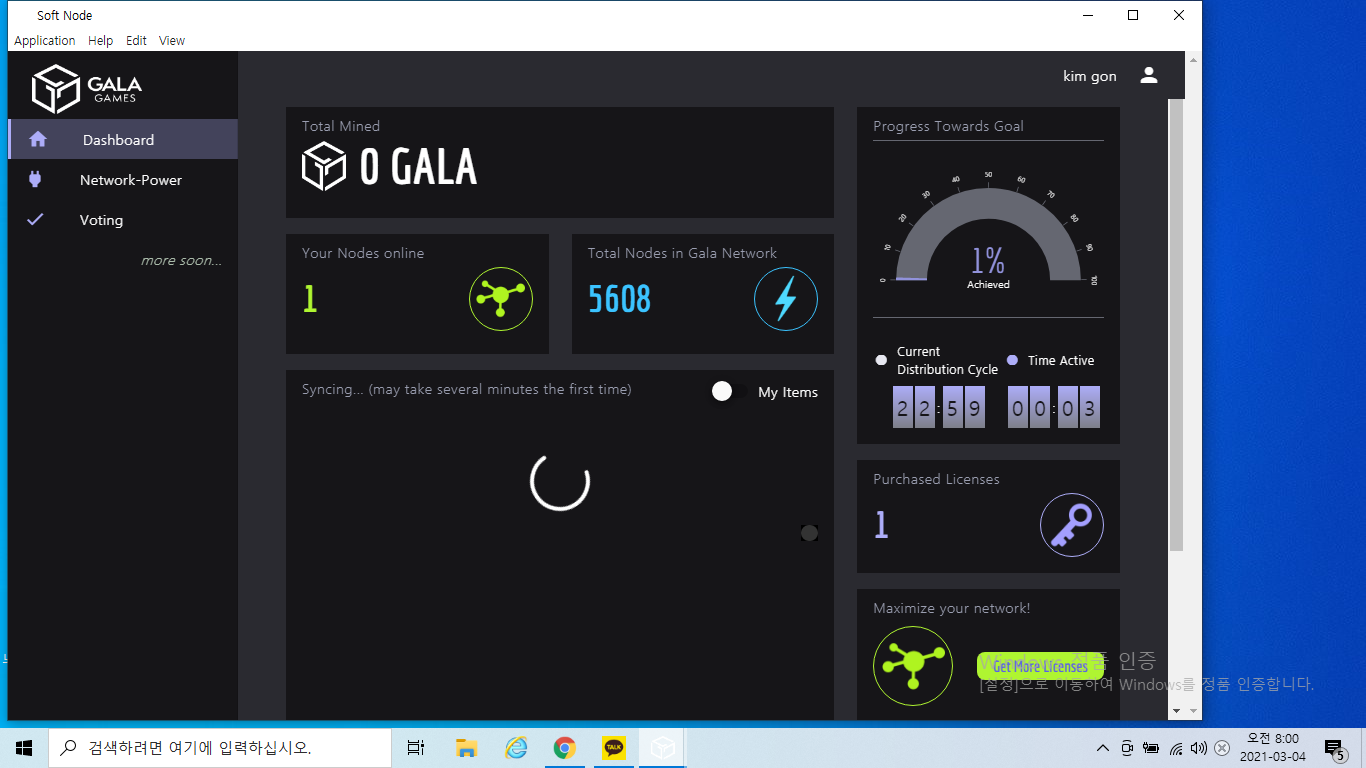Click the kim gon username
Screen dimensions: 1366x768
tap(1090, 76)
